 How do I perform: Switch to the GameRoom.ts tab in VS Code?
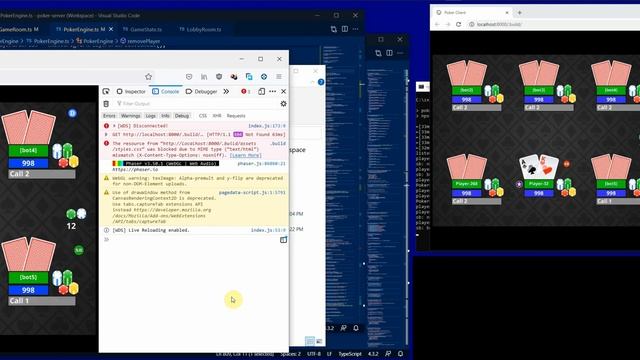19,29
